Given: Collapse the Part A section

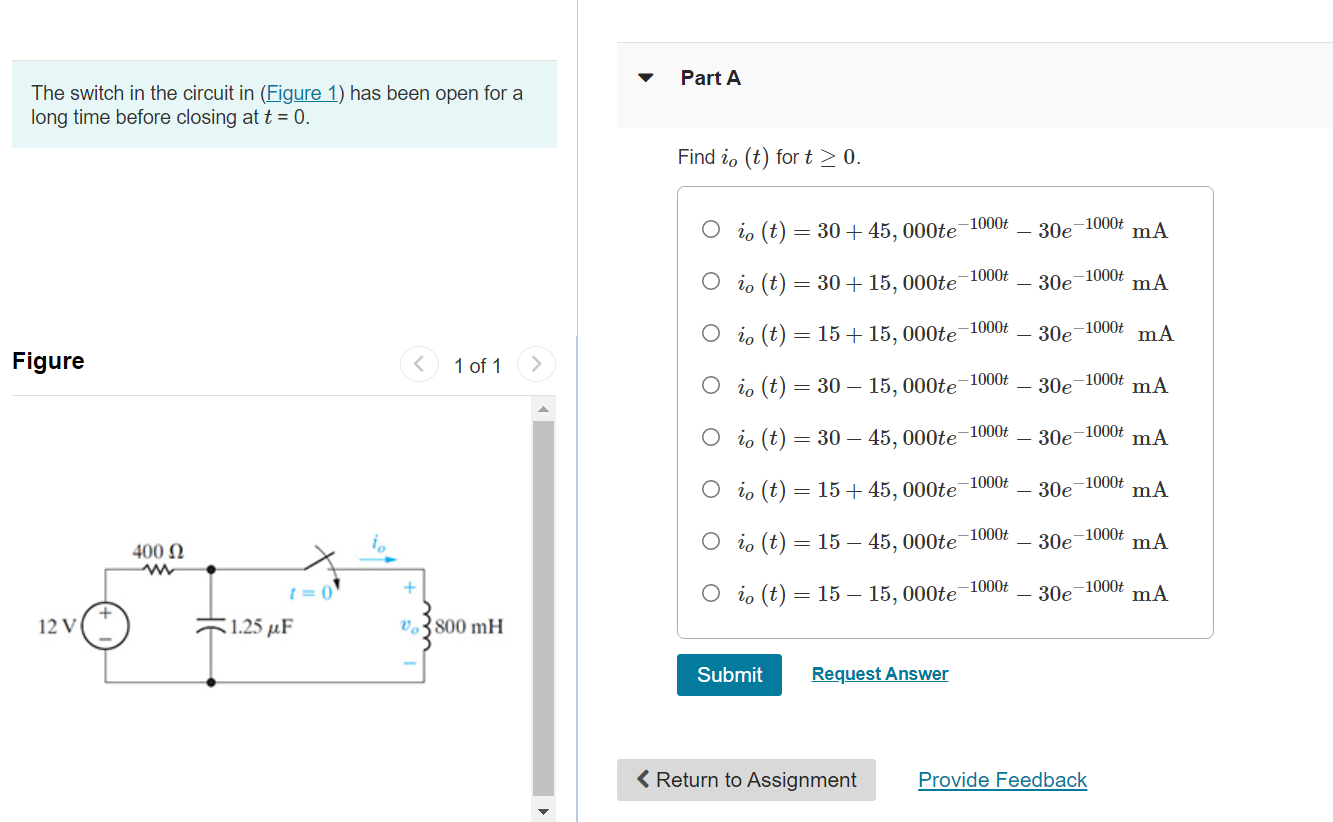Looking at the screenshot, I should (x=646, y=76).
